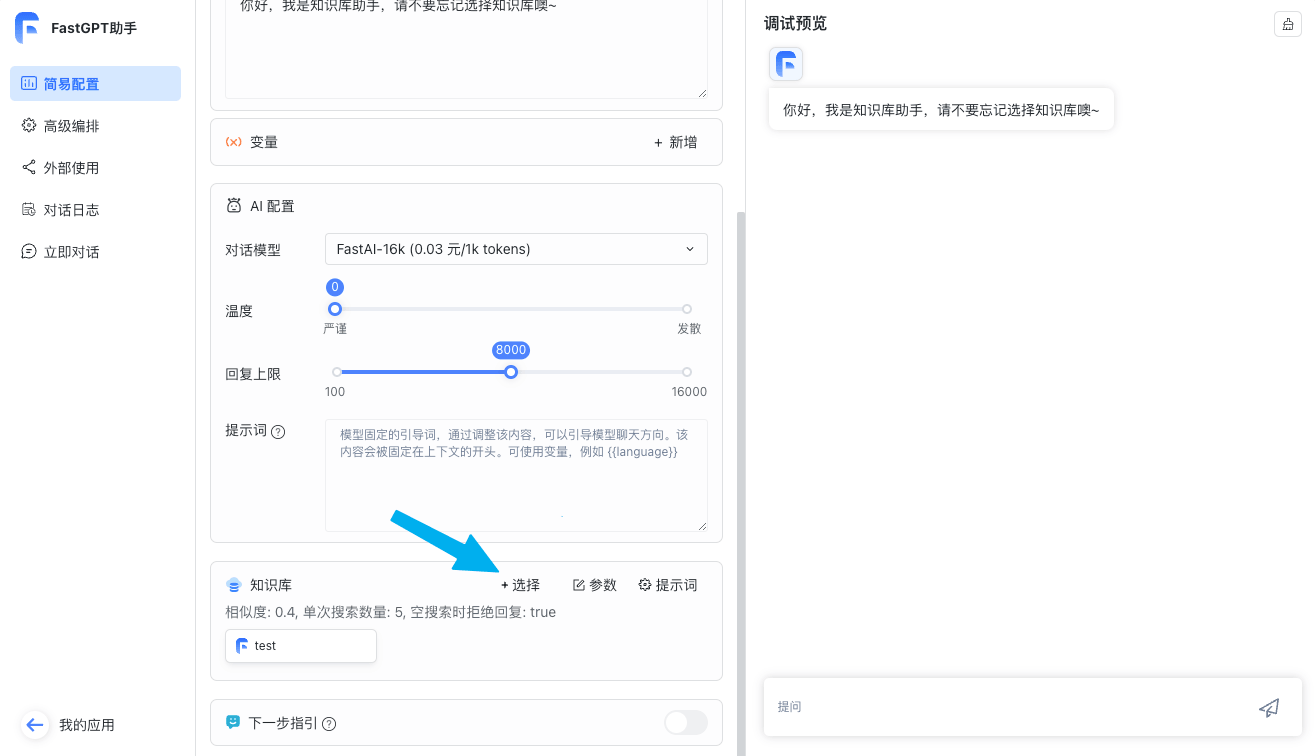Send a message using the paper plane icon

click(1269, 707)
